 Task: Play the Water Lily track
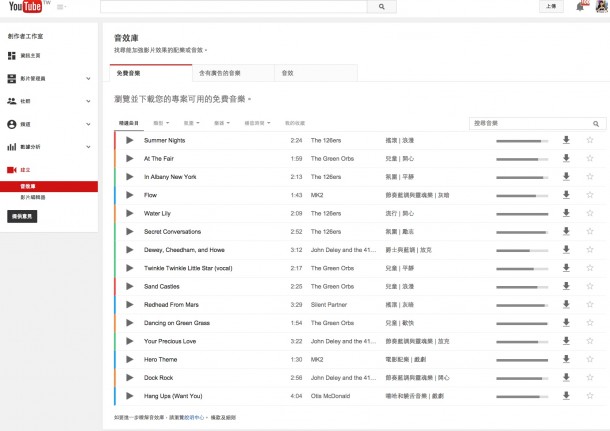click(128, 213)
